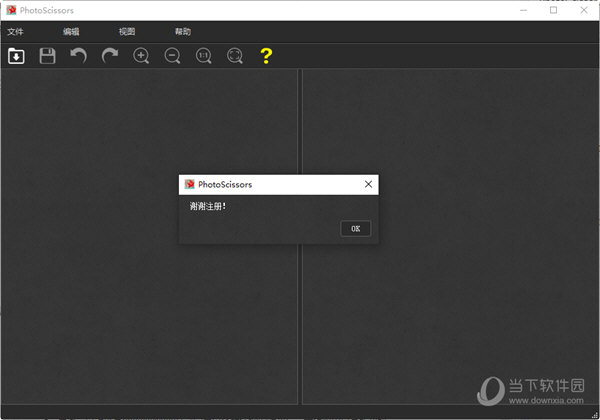Image resolution: width=600 pixels, height=420 pixels.
Task: Open image file via folder icon
Action: tap(16, 56)
